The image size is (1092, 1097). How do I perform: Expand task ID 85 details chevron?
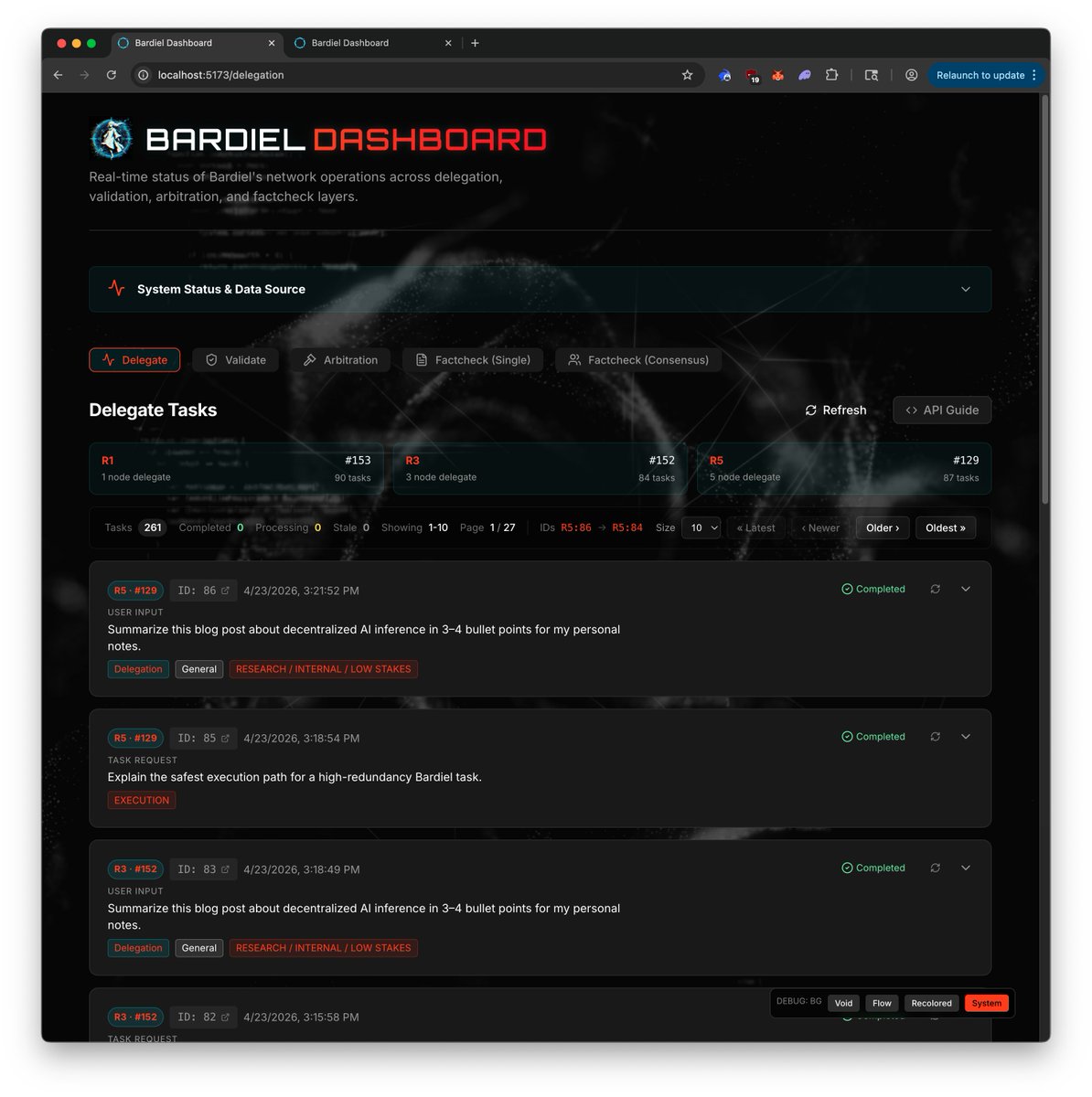(966, 737)
